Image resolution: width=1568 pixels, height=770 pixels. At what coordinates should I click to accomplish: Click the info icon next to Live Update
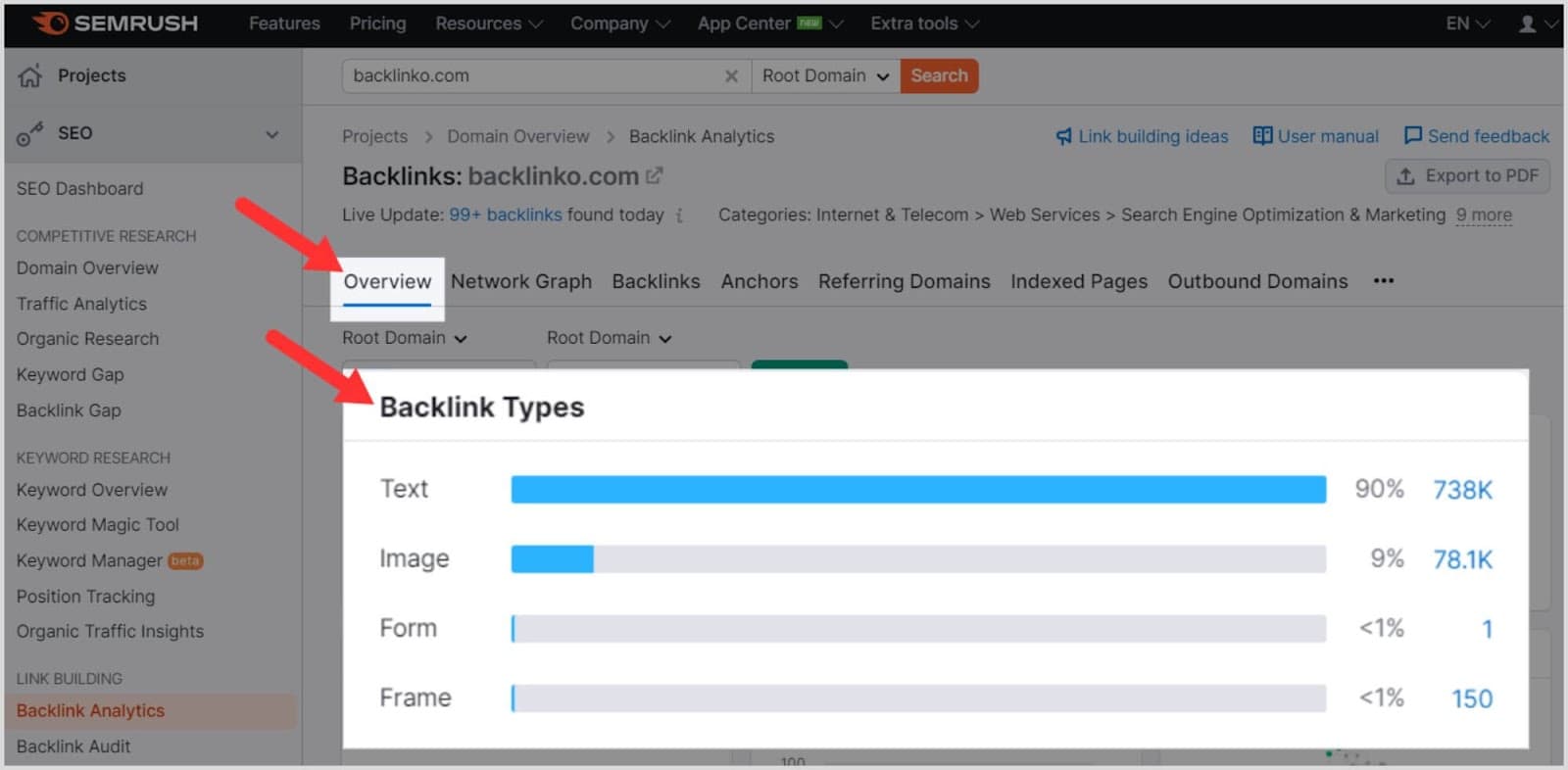click(679, 216)
